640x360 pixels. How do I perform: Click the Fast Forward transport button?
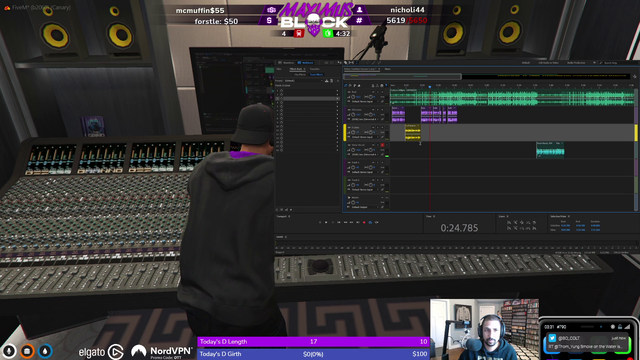351,222
